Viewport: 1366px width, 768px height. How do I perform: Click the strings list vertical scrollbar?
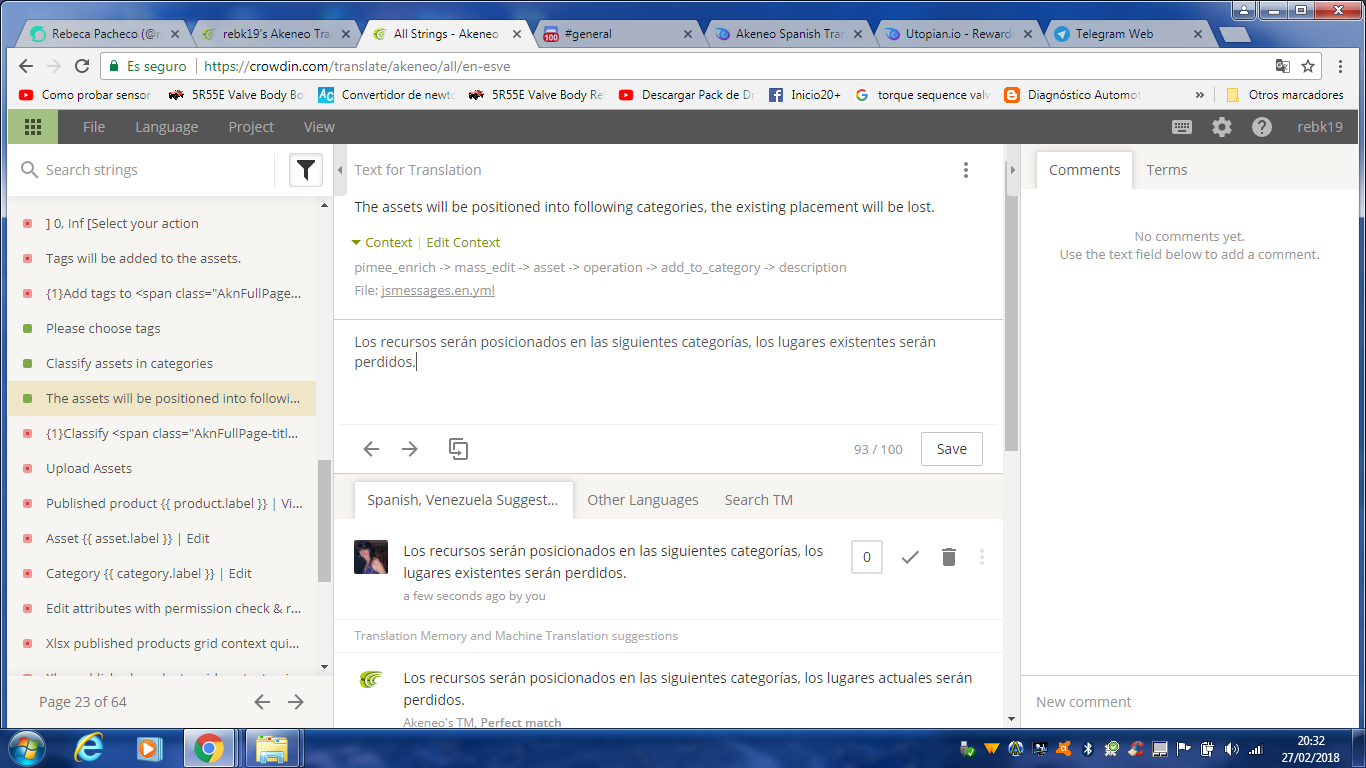coord(324,520)
